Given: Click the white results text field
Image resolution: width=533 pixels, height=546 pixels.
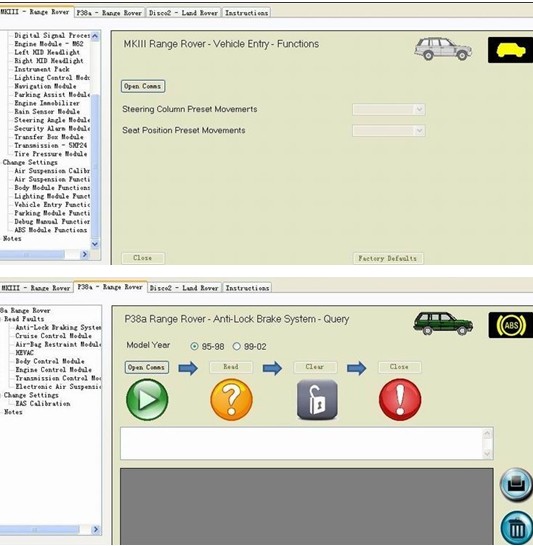Looking at the screenshot, I should [307, 443].
